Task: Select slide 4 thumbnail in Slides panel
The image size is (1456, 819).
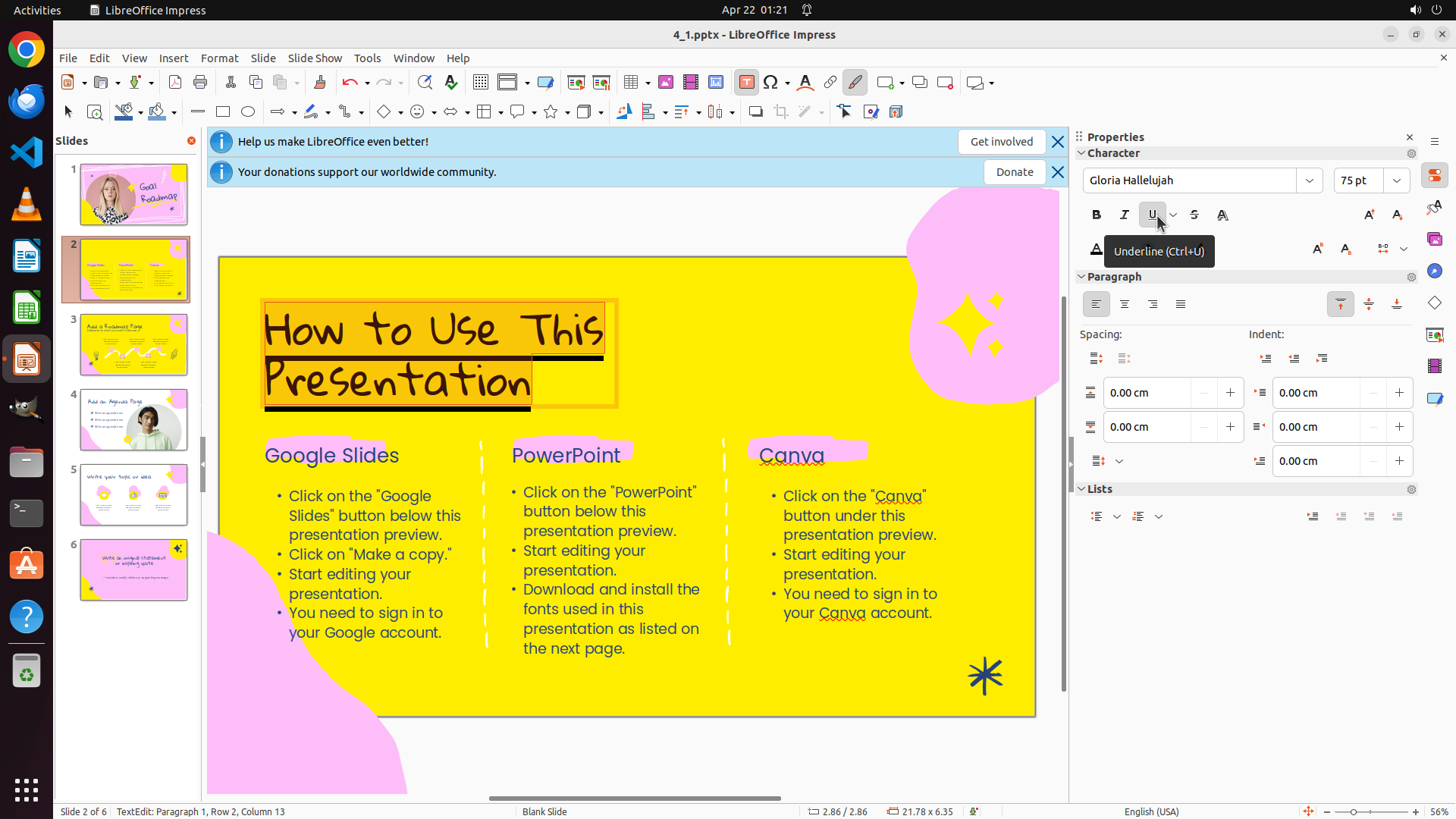Action: [x=133, y=420]
